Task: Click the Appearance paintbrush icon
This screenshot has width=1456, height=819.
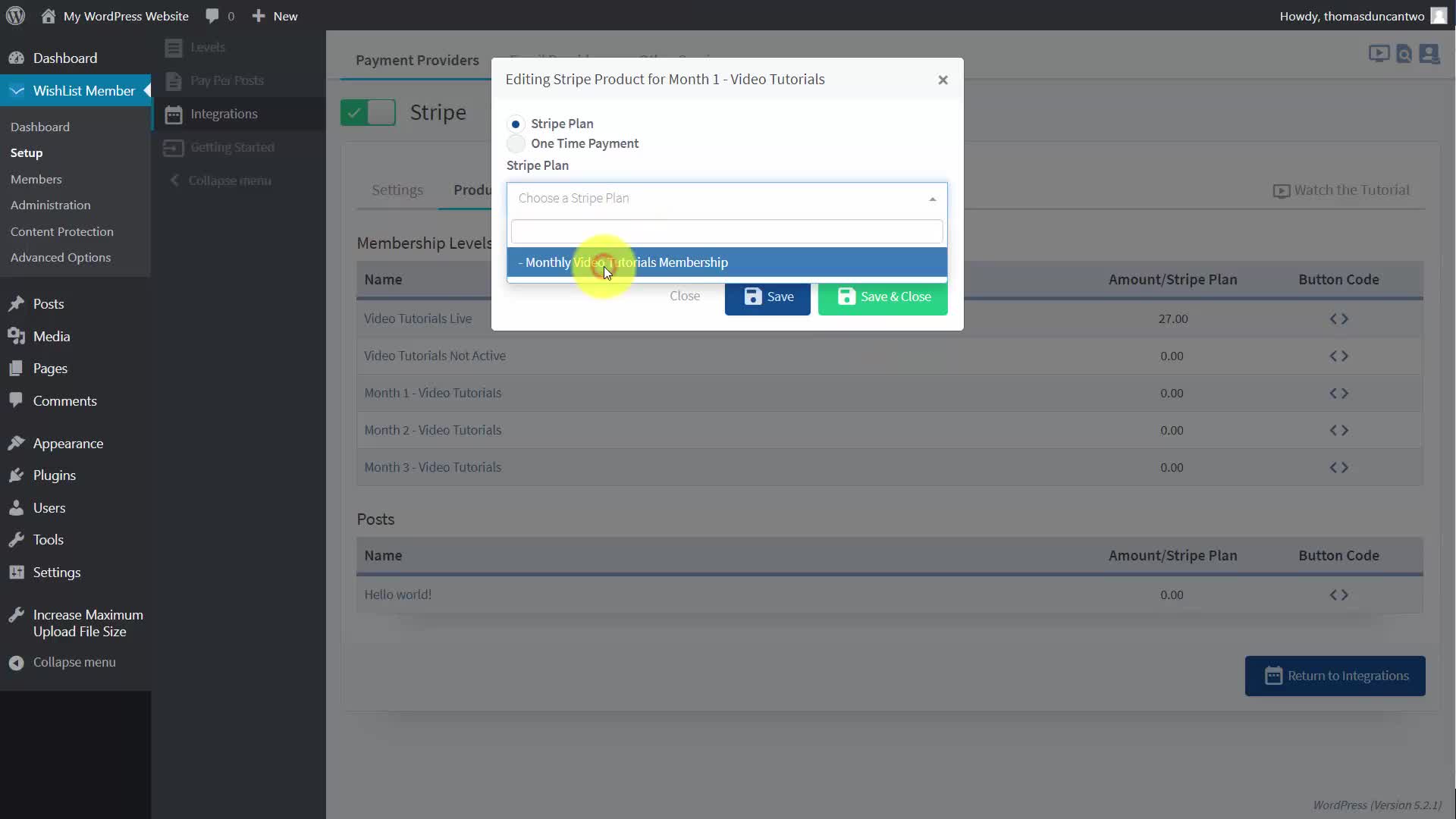Action: [16, 444]
